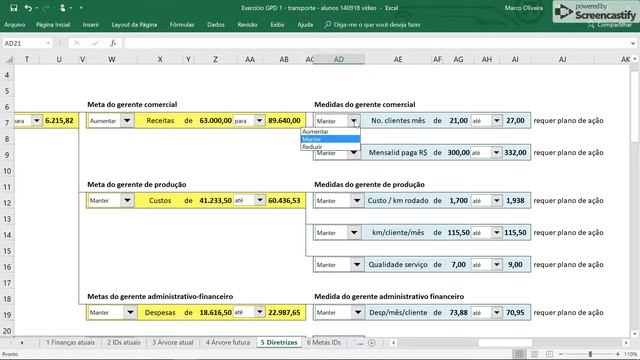Viewport: 640px width, 360px height.
Task: Open the 'até' dropdown in Custos row
Action: point(260,200)
